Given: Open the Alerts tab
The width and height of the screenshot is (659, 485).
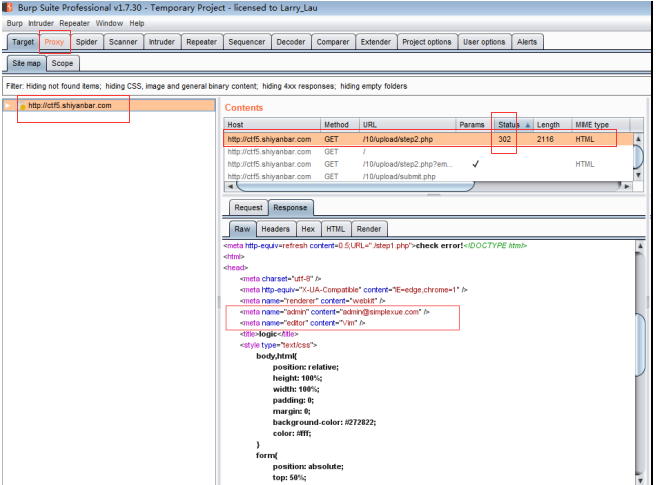Looking at the screenshot, I should pos(527,42).
